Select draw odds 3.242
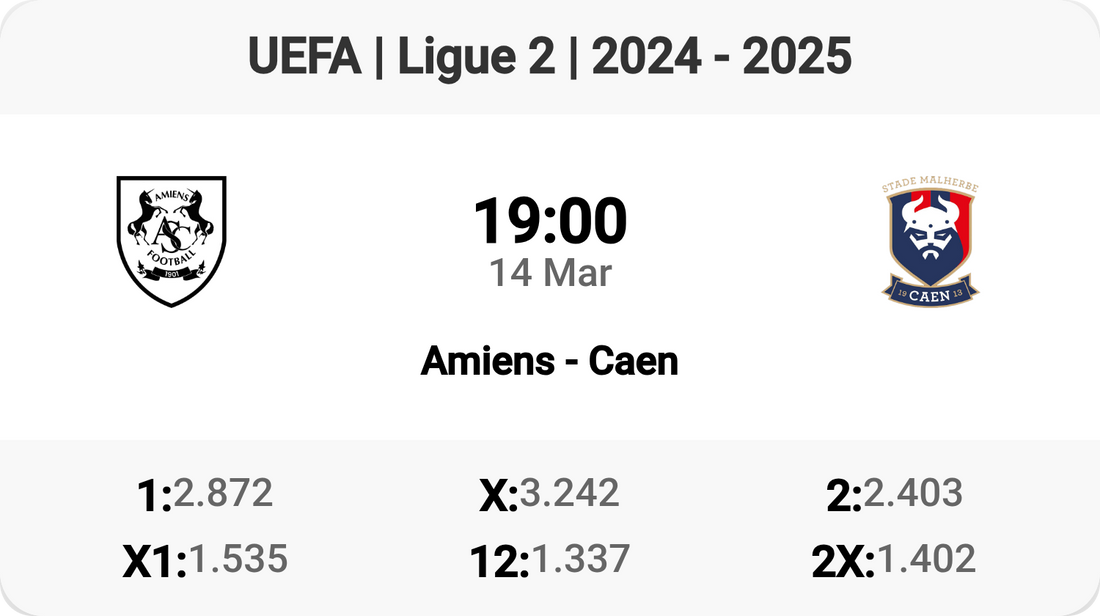Screen dimensions: 1100x616 [x=569, y=493]
